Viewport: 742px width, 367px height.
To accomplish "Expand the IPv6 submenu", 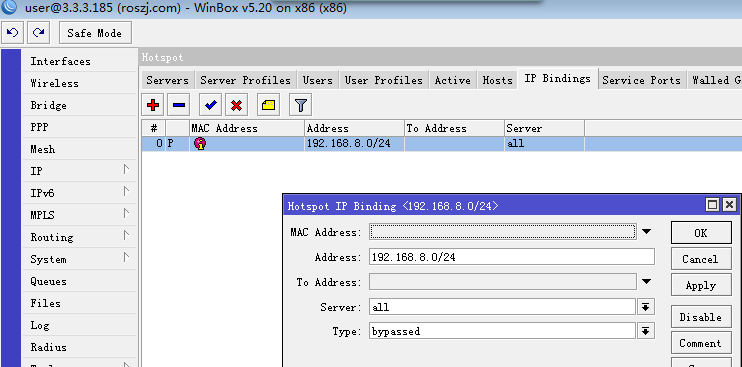I will [x=80, y=193].
